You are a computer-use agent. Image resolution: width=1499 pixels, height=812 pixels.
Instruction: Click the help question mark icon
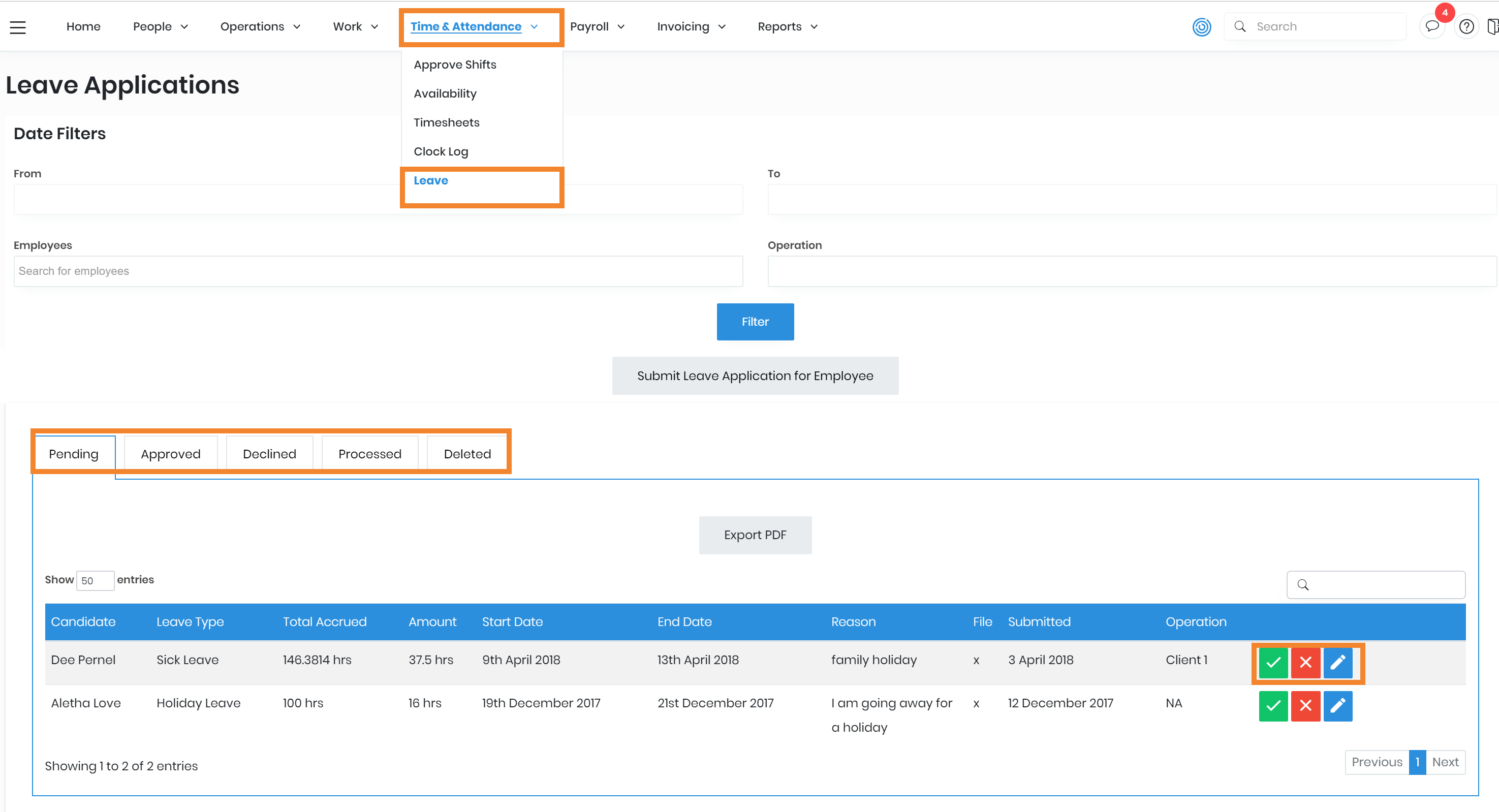(1466, 27)
